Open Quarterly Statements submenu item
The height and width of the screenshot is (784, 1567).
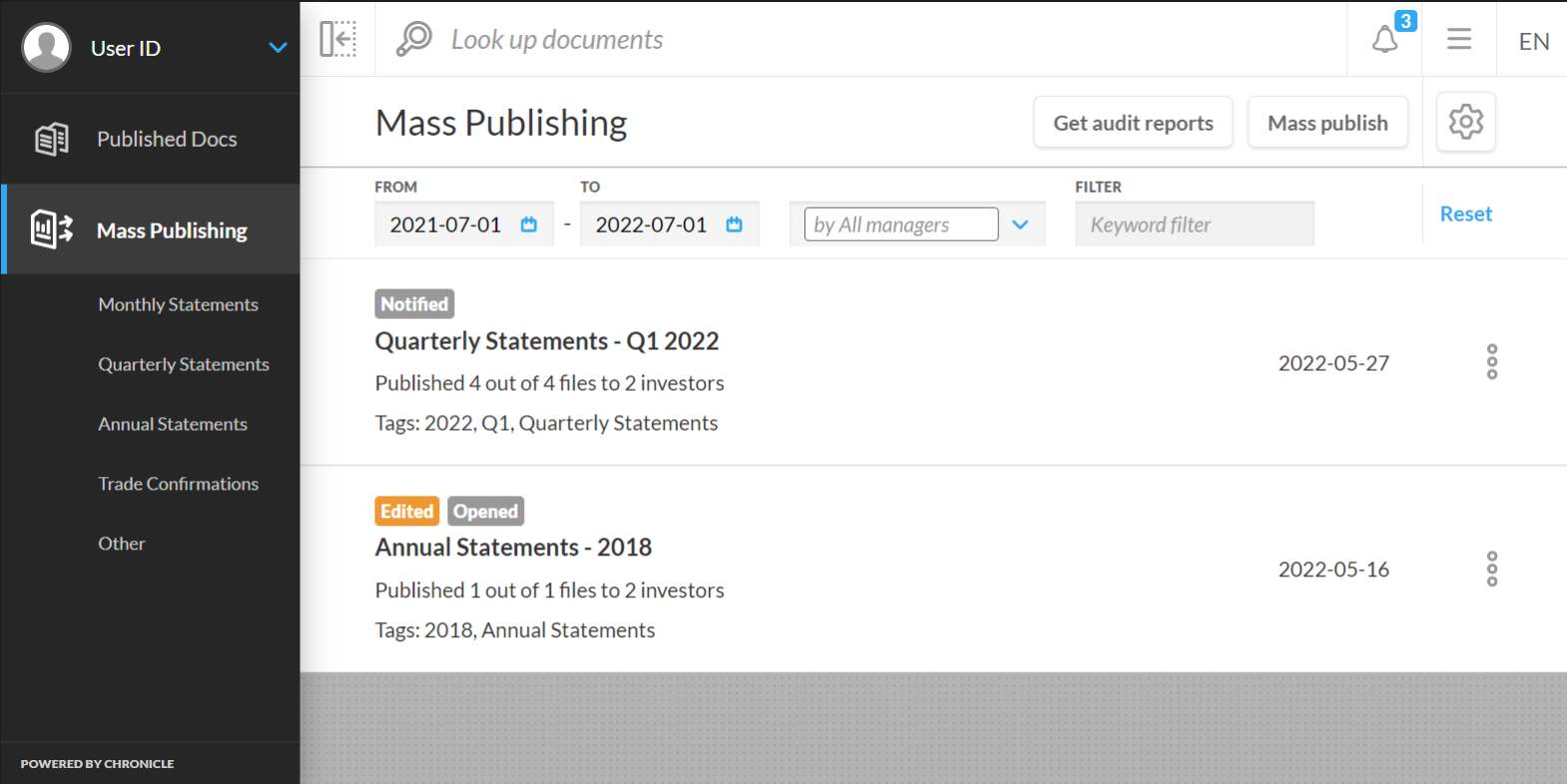pos(184,364)
